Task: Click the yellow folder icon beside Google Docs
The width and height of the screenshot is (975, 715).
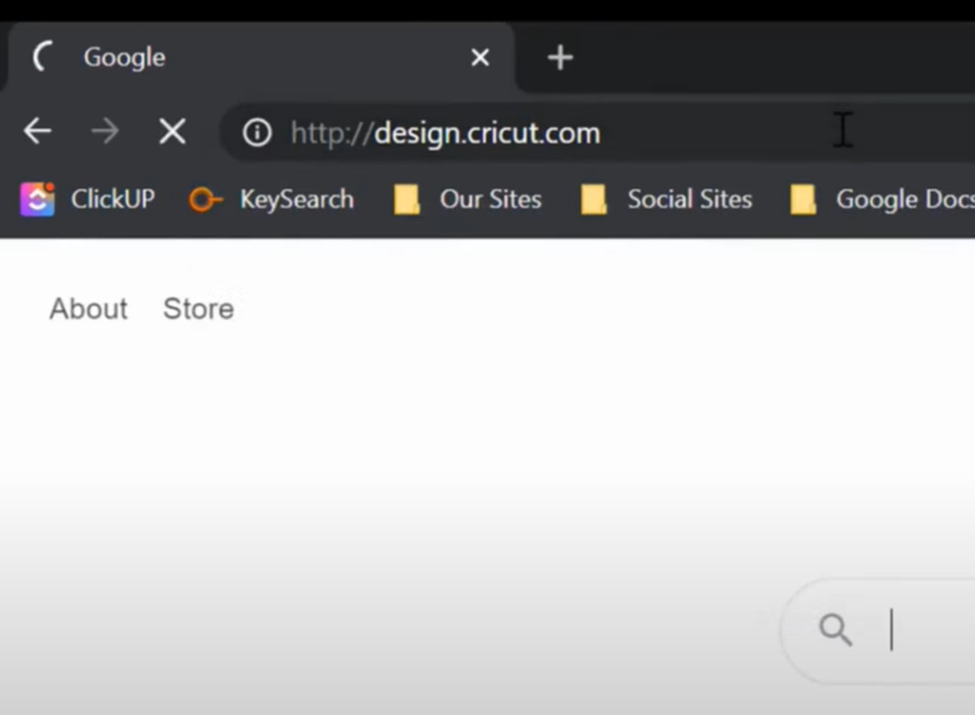Action: [x=803, y=199]
